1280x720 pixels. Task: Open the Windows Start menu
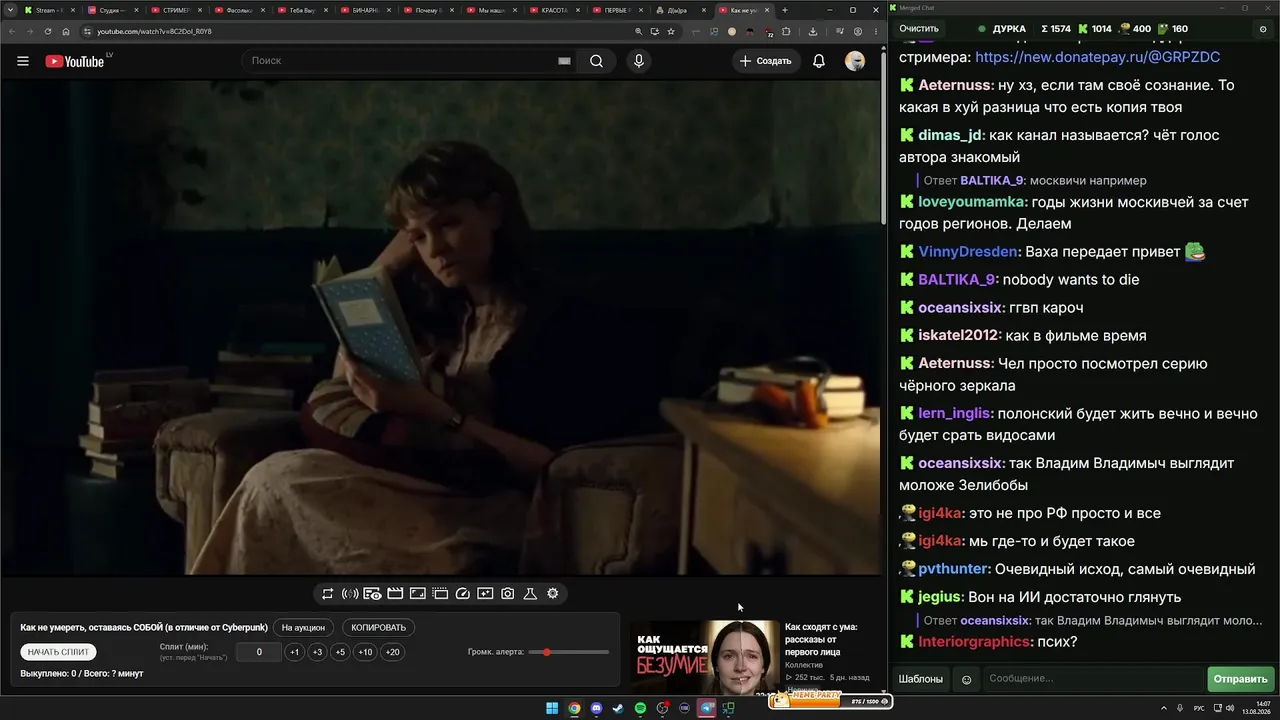[x=552, y=709]
